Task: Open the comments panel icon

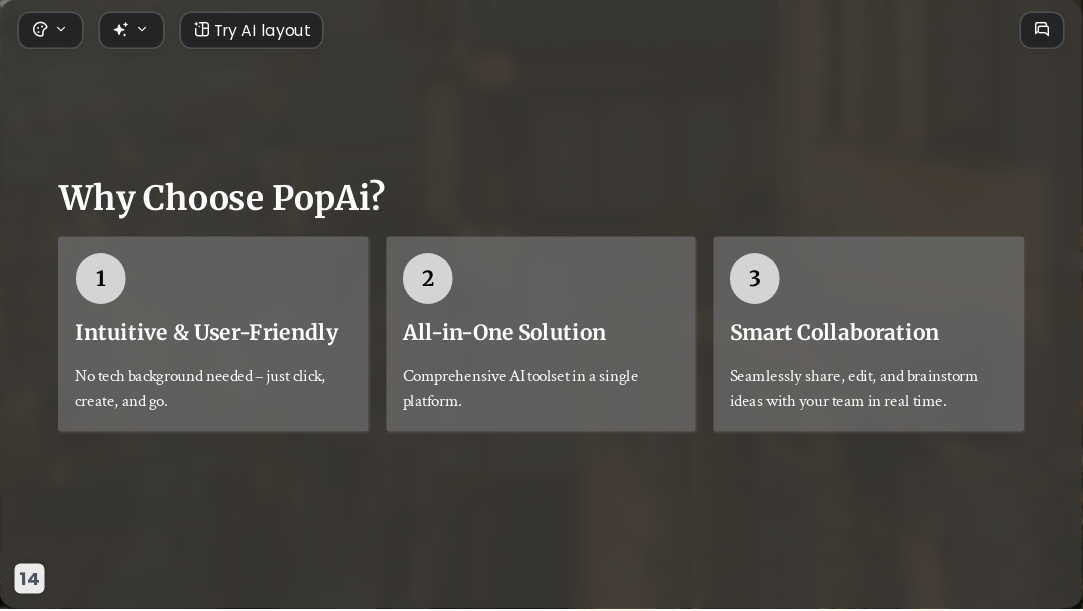Action: (1042, 30)
